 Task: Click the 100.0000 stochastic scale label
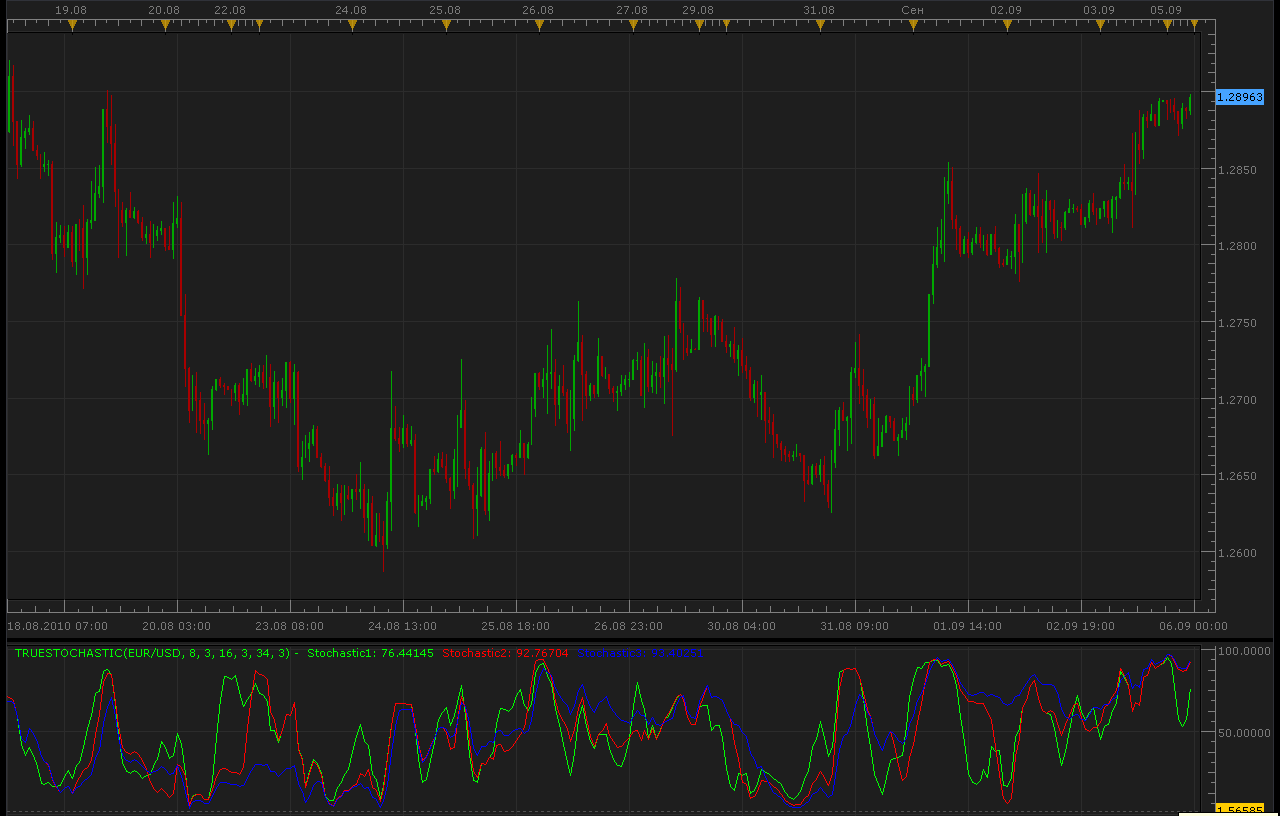pos(1244,651)
